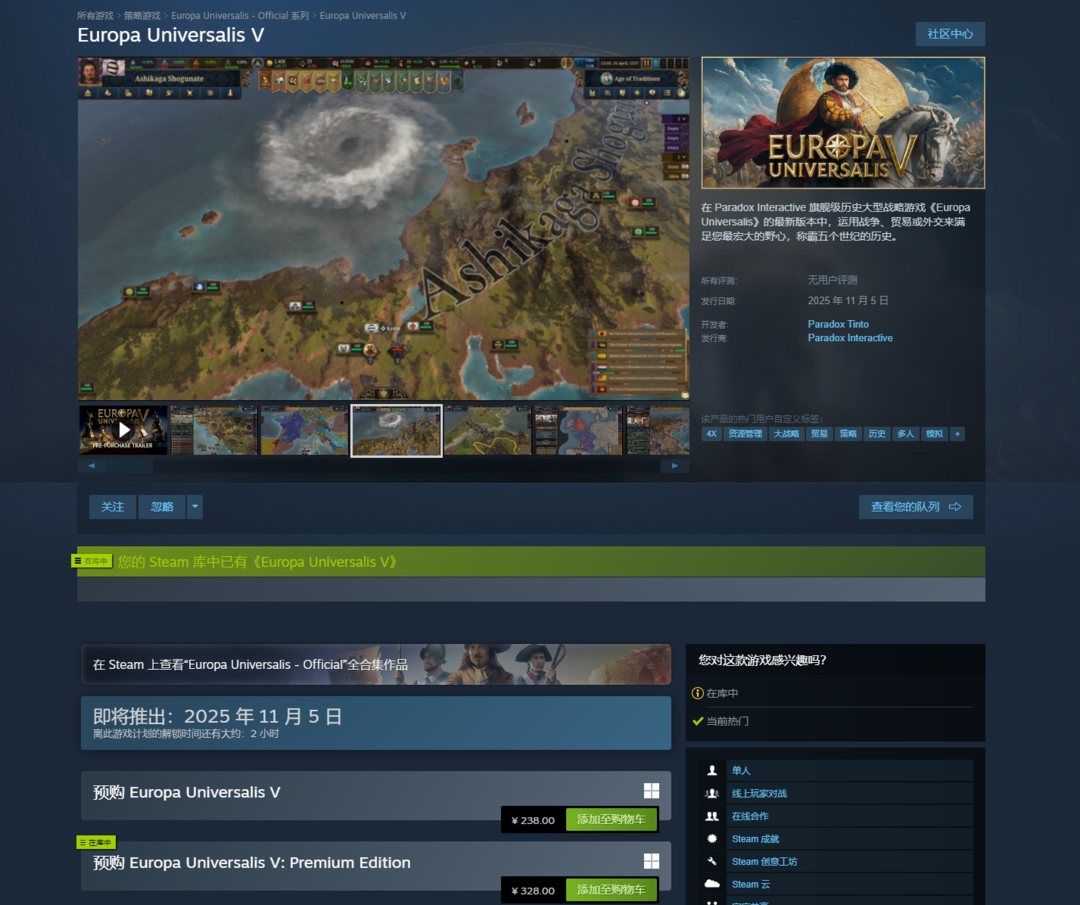
Task: Open the Paradox Tinto developer link
Action: click(x=838, y=324)
